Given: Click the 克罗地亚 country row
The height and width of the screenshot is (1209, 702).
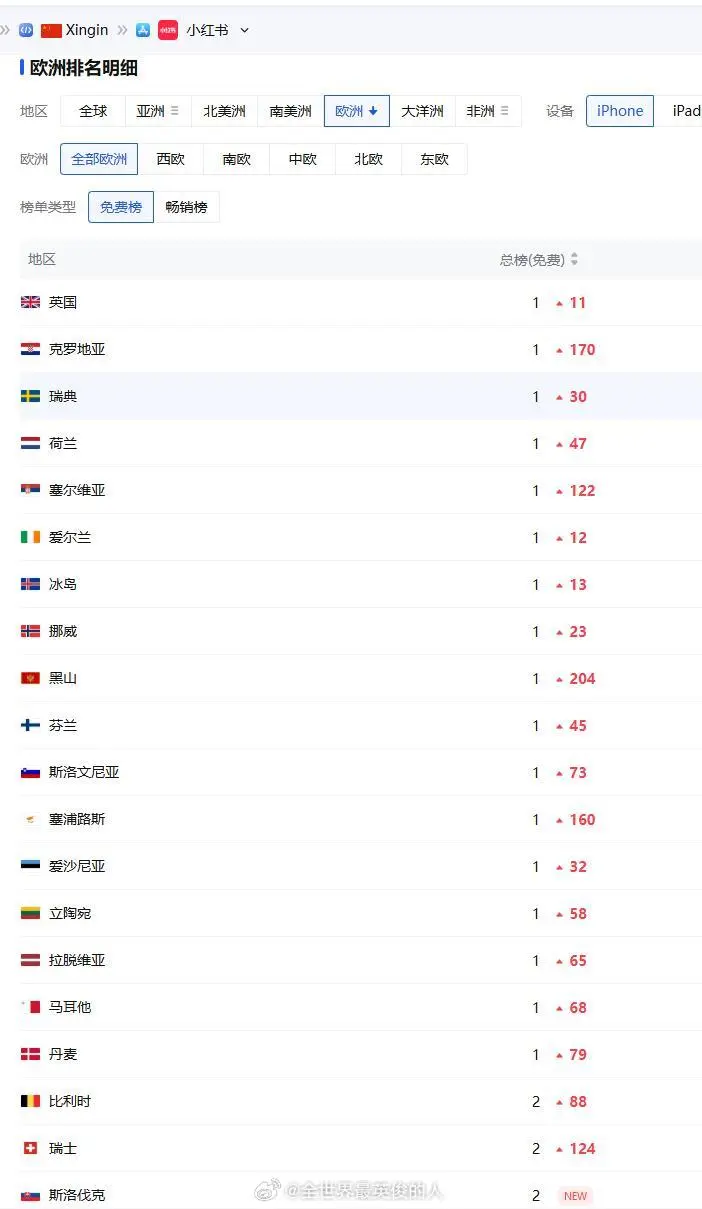Looking at the screenshot, I should (x=361, y=349).
